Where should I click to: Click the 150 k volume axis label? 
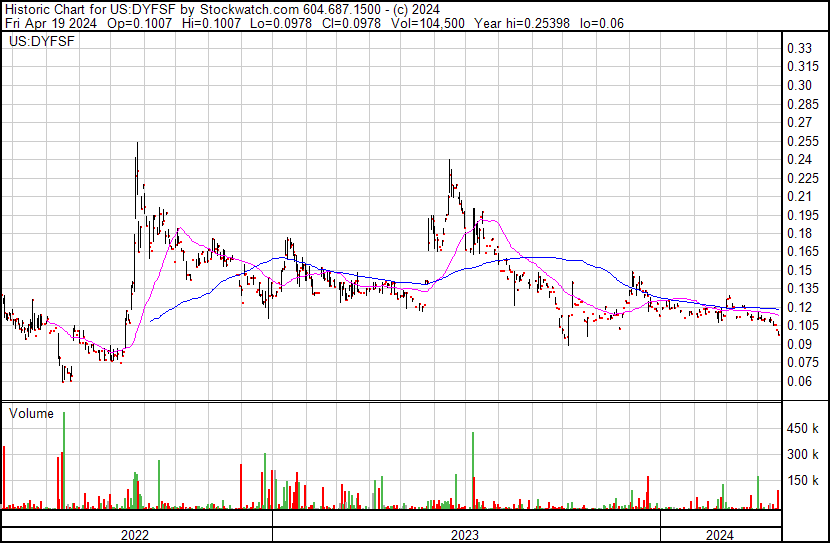pos(802,481)
